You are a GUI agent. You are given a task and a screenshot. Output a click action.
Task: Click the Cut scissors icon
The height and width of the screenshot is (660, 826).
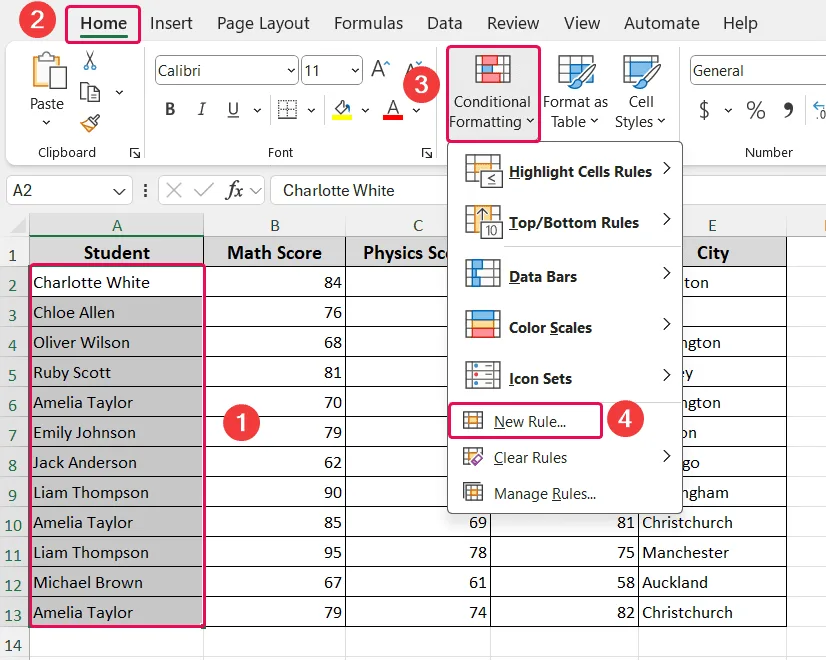tap(90, 61)
